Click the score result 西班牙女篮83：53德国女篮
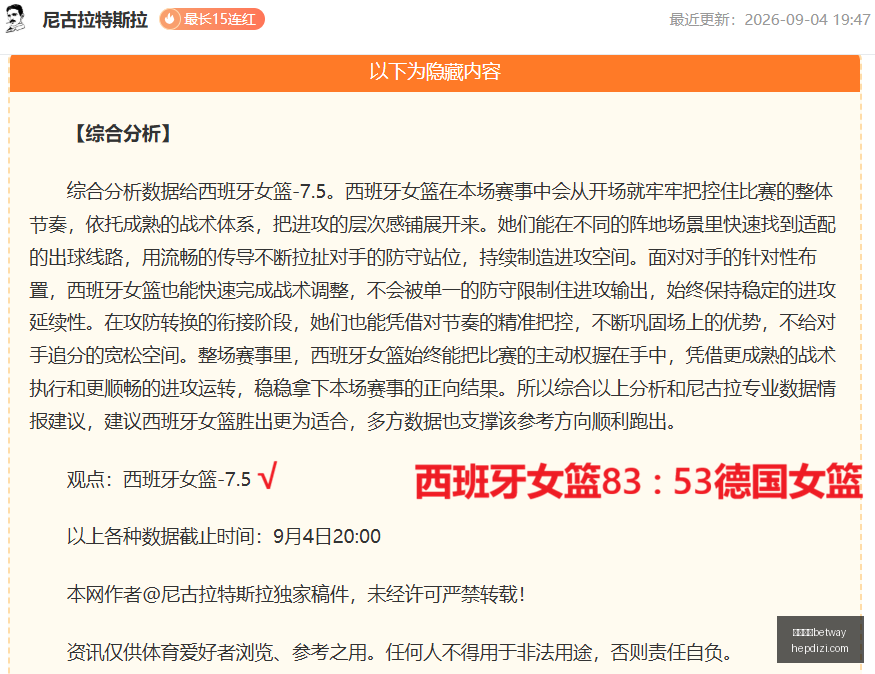The image size is (875, 674). [638, 481]
